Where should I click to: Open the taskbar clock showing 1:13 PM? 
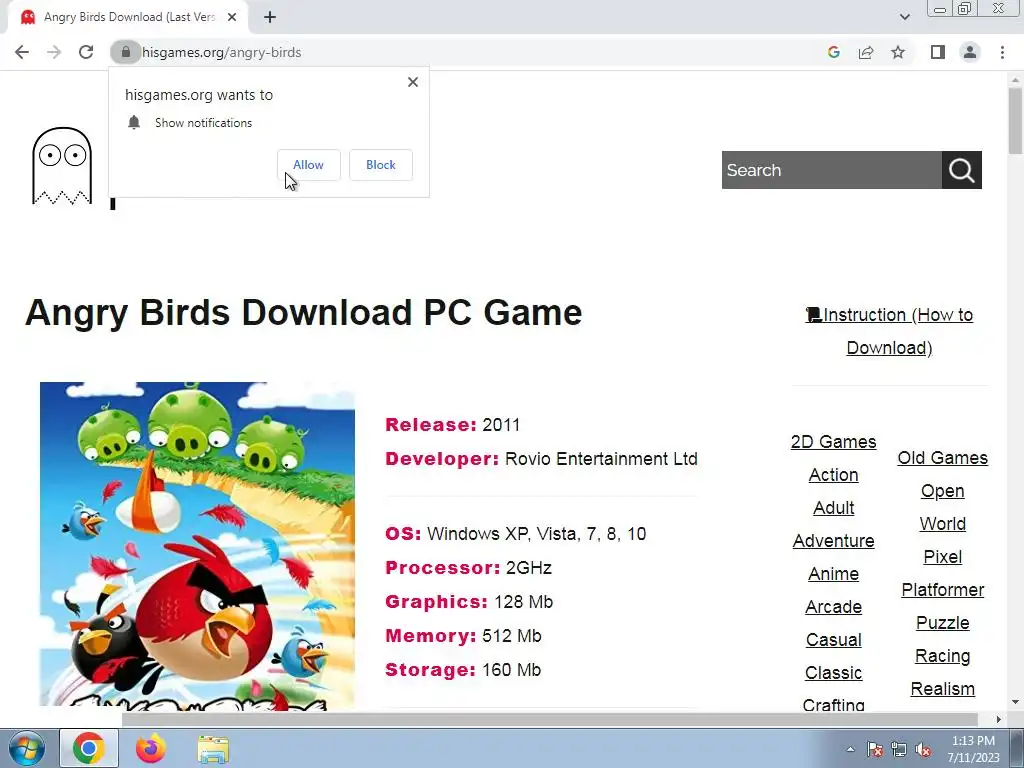973,749
